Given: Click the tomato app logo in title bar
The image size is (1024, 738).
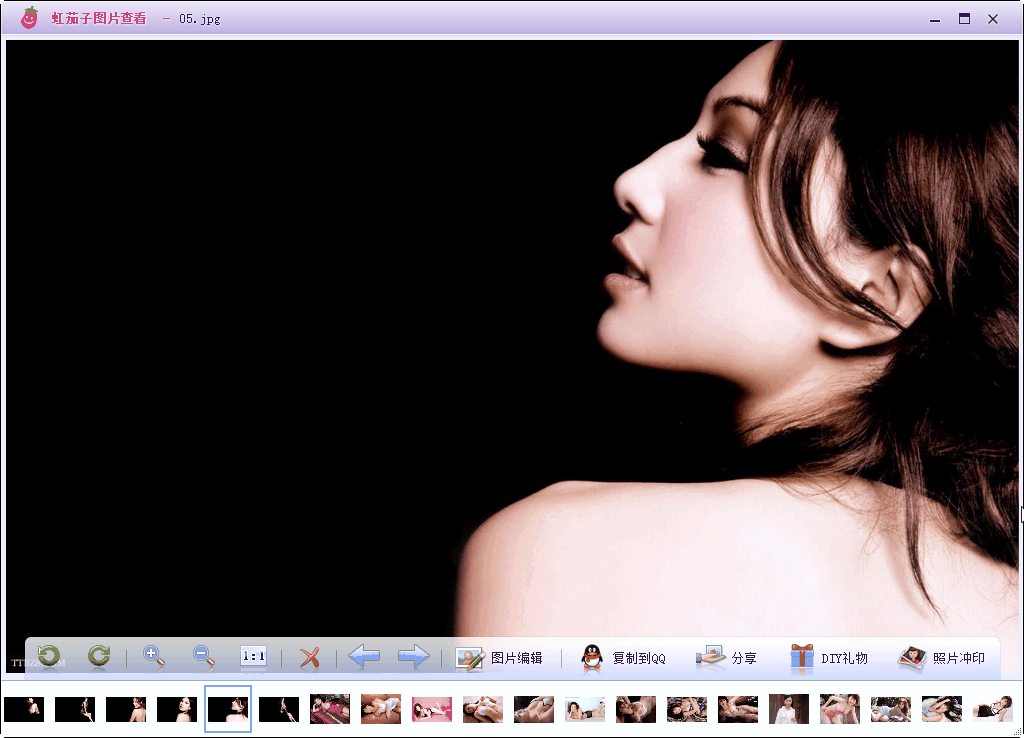Looking at the screenshot, I should [x=29, y=18].
